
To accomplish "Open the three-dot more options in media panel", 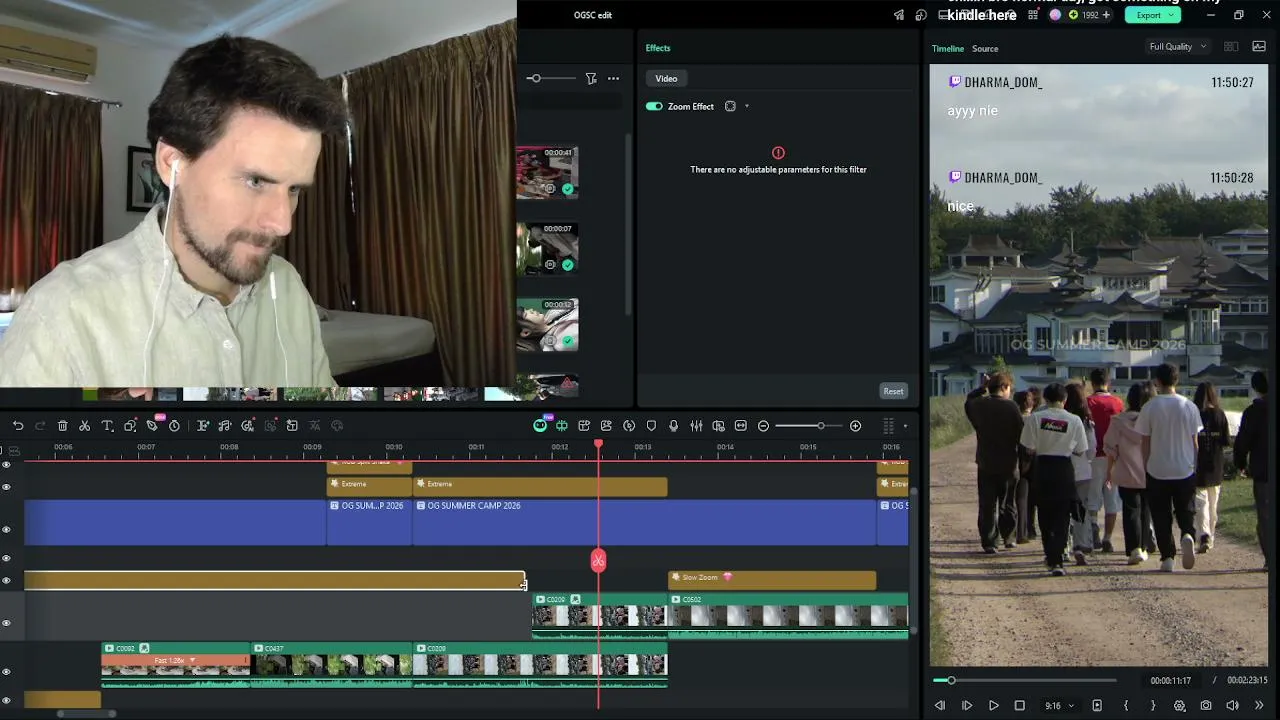I will pyautogui.click(x=613, y=78).
